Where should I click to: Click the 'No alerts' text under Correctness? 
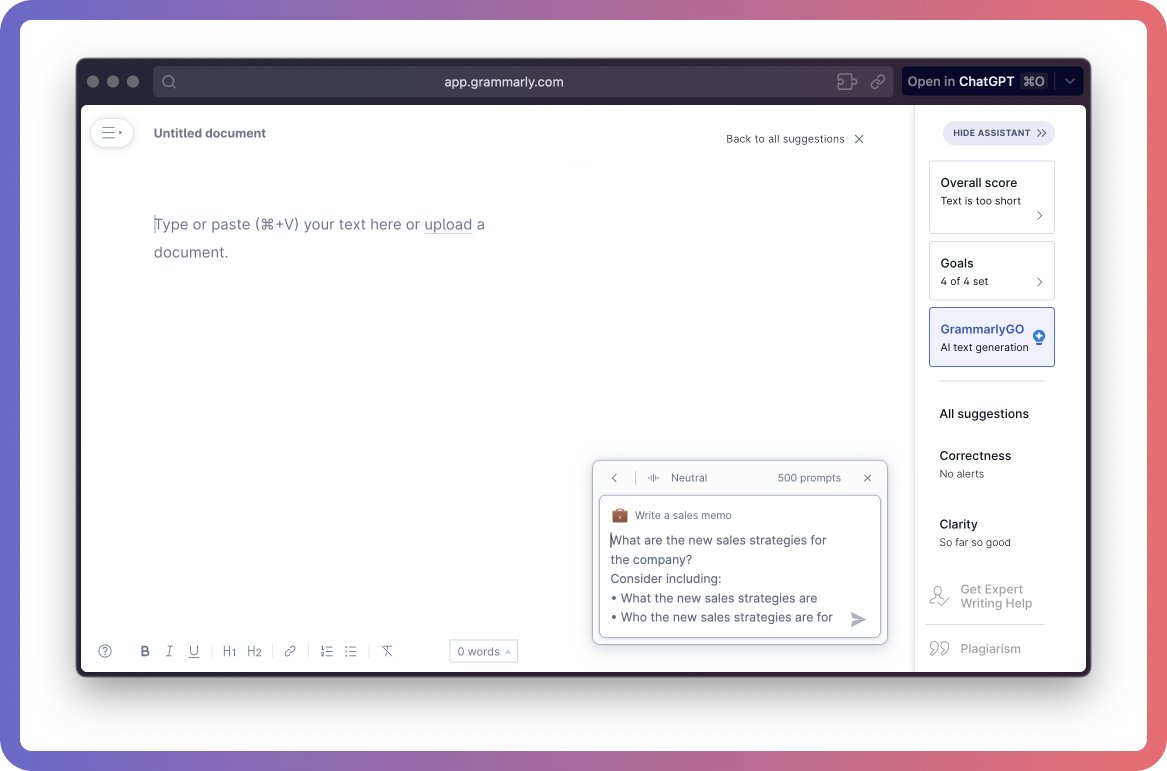click(962, 474)
